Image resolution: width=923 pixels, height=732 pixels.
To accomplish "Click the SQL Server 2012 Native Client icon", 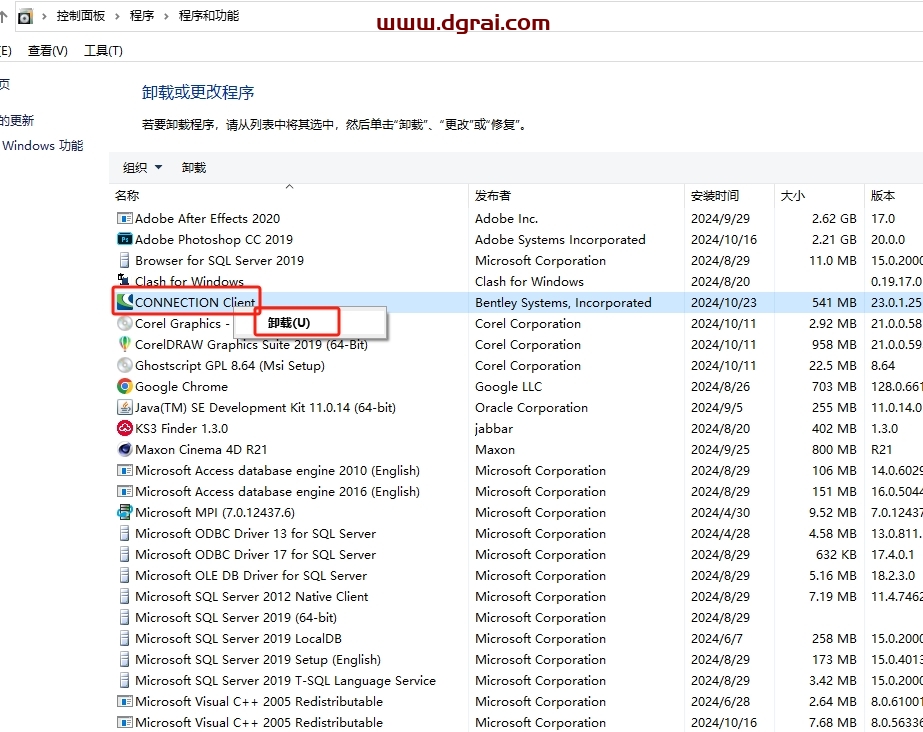I will click(x=124, y=596).
